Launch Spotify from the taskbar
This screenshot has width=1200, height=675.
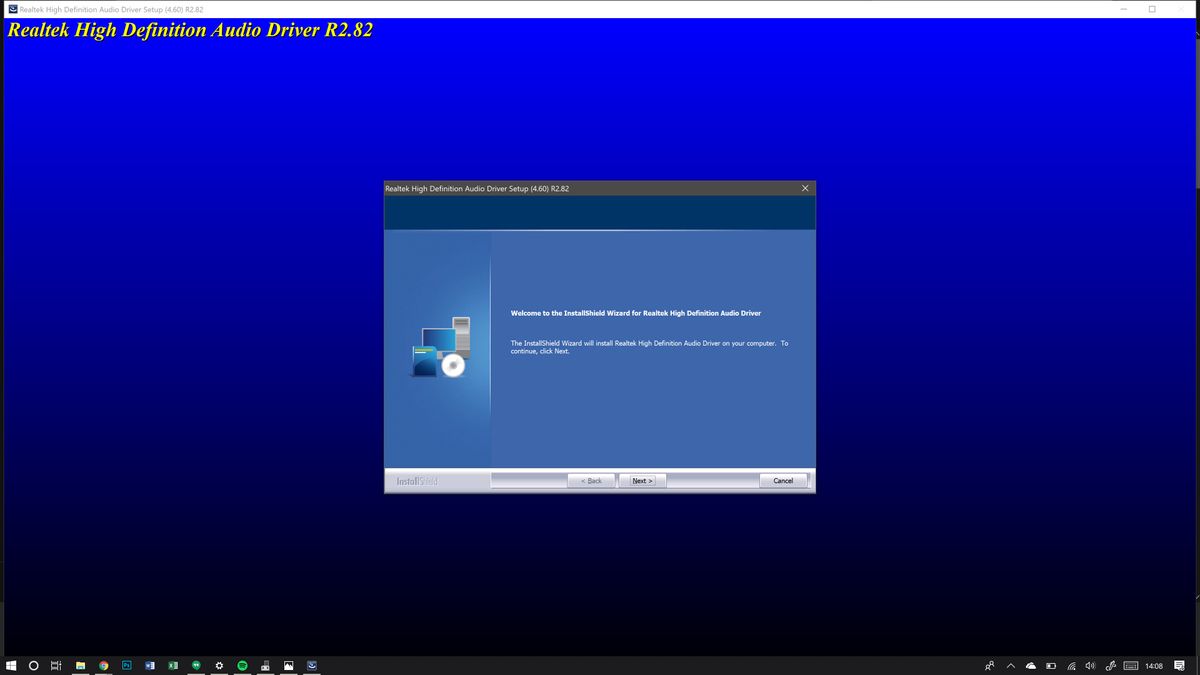241,665
